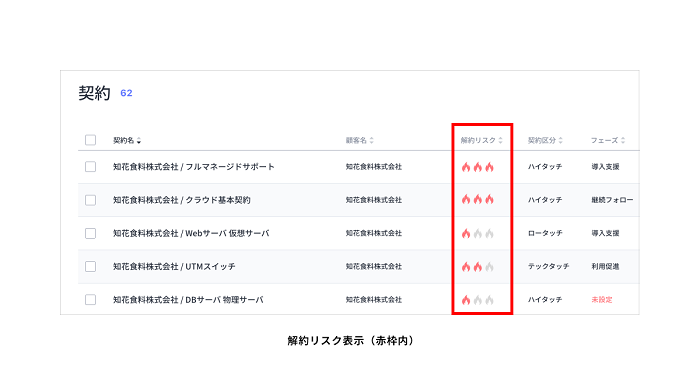Click 継続フォロー phase cell

(x=612, y=200)
